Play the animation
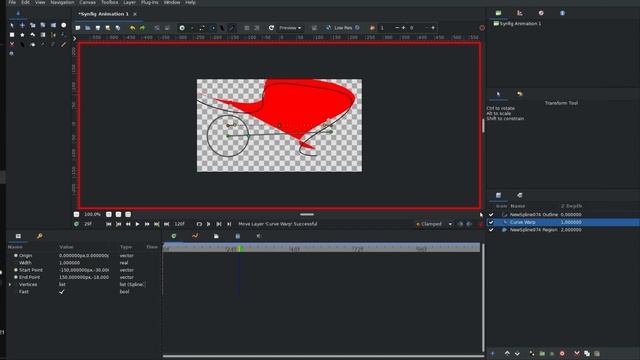The height and width of the screenshot is (360, 640). click(137, 224)
